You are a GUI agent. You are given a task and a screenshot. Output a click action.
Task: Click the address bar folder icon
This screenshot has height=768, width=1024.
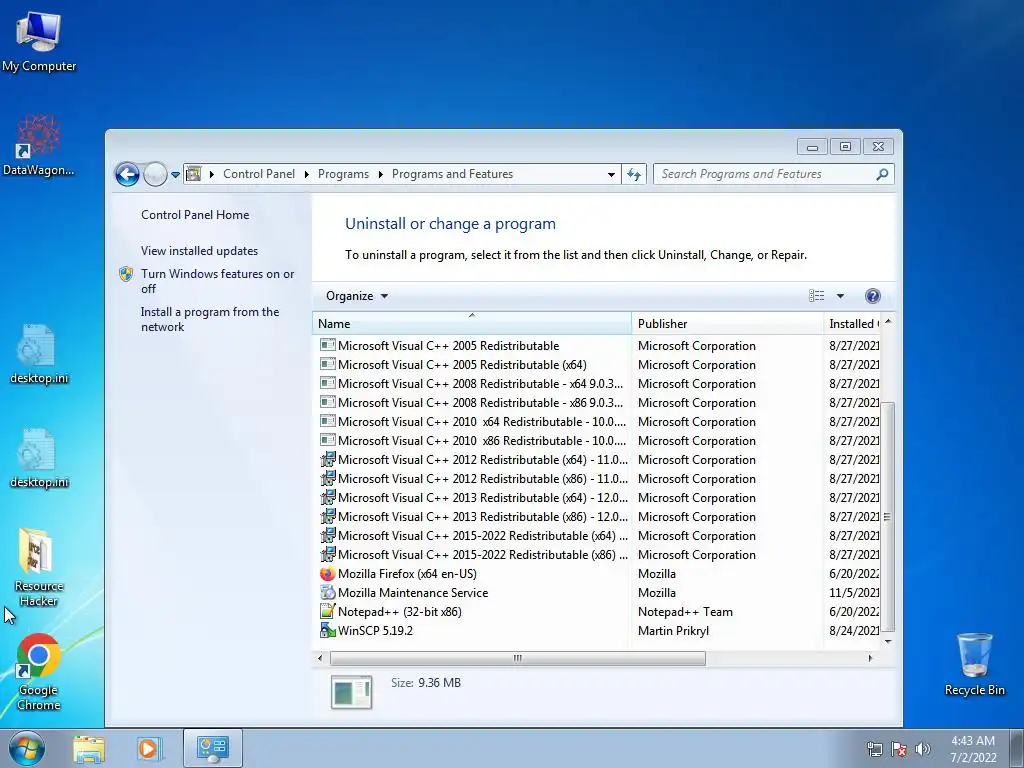pyautogui.click(x=193, y=174)
